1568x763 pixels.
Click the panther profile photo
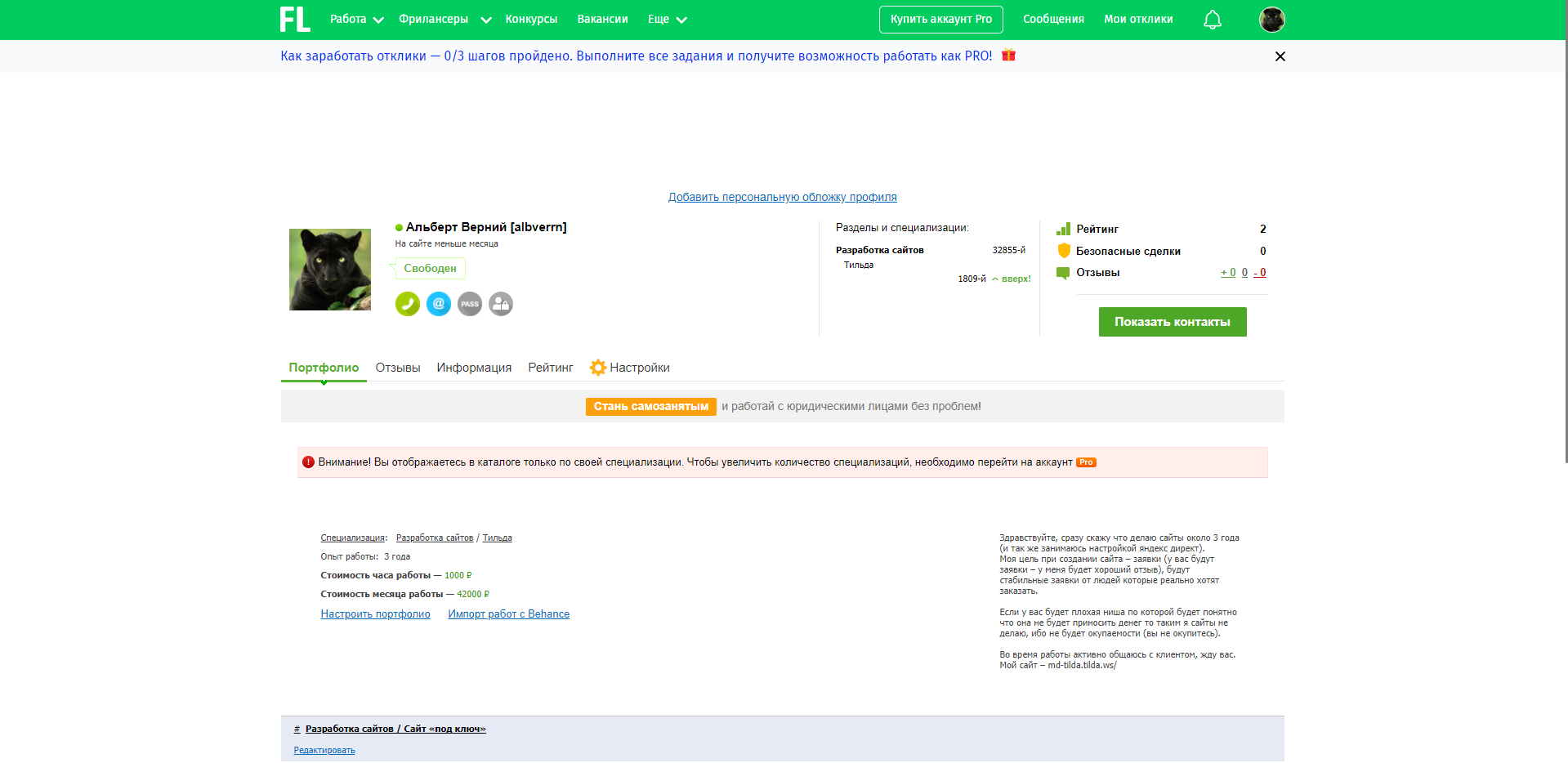point(330,270)
